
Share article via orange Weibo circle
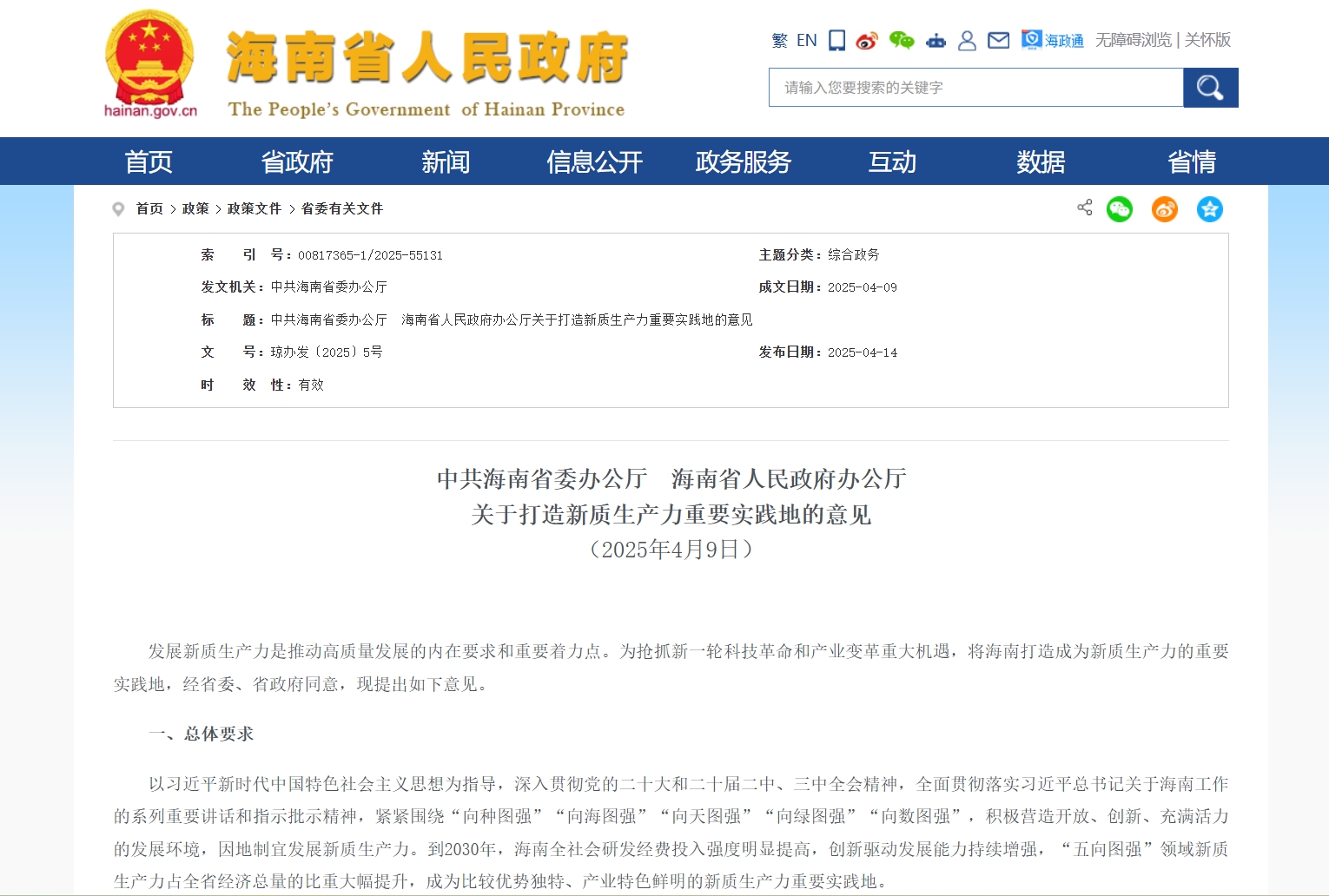[1164, 209]
